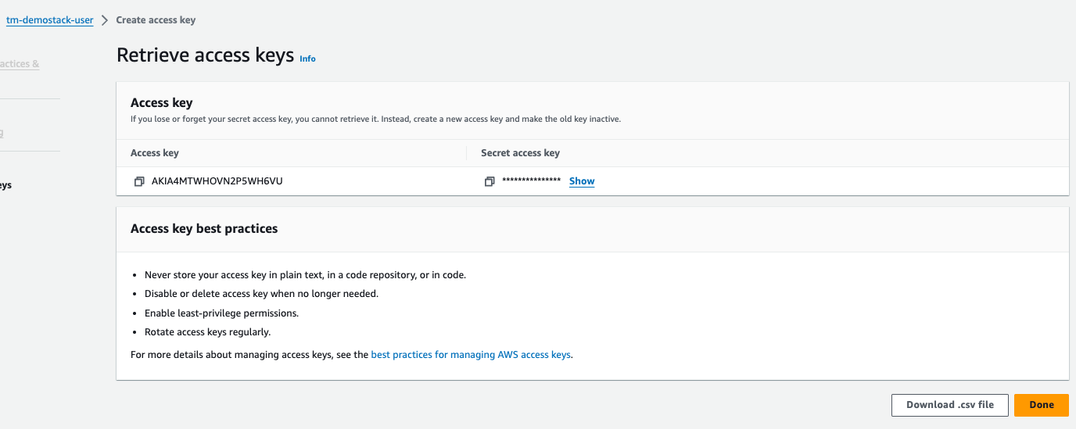This screenshot has width=1076, height=429.
Task: Open best practices for managing AWS access keys
Action: tap(471, 354)
